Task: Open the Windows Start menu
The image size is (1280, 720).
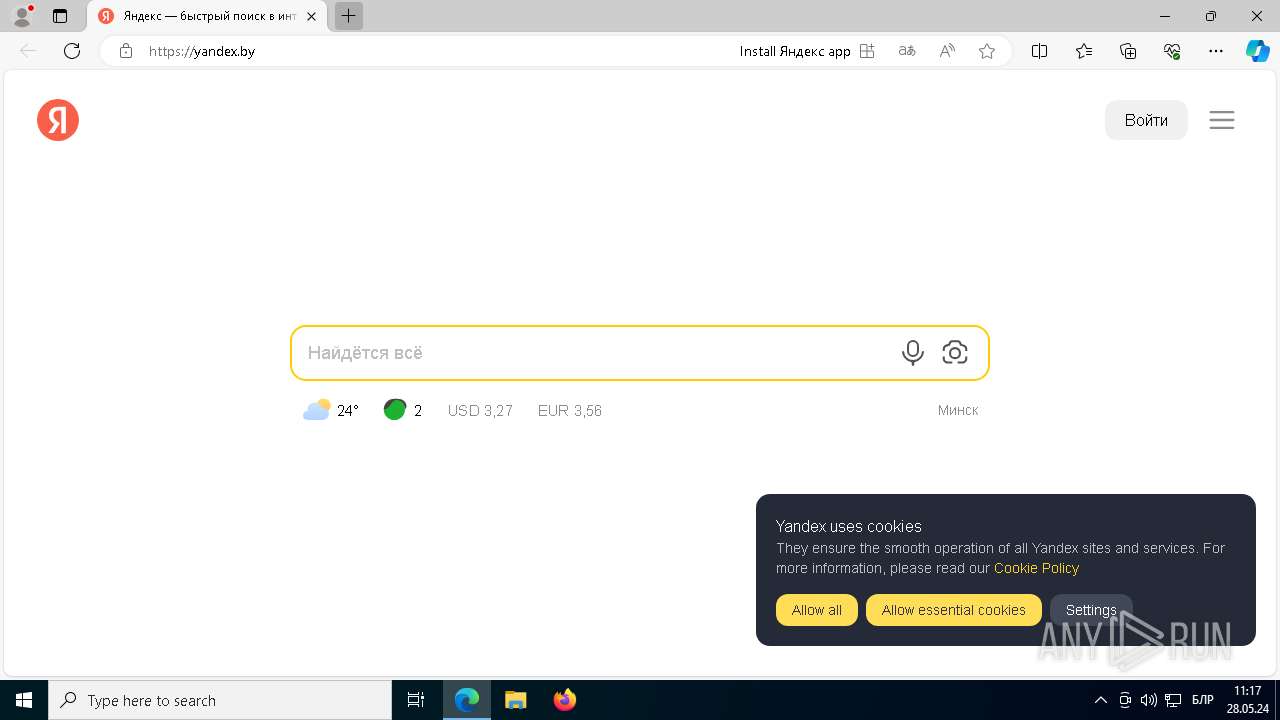Action: tap(24, 700)
